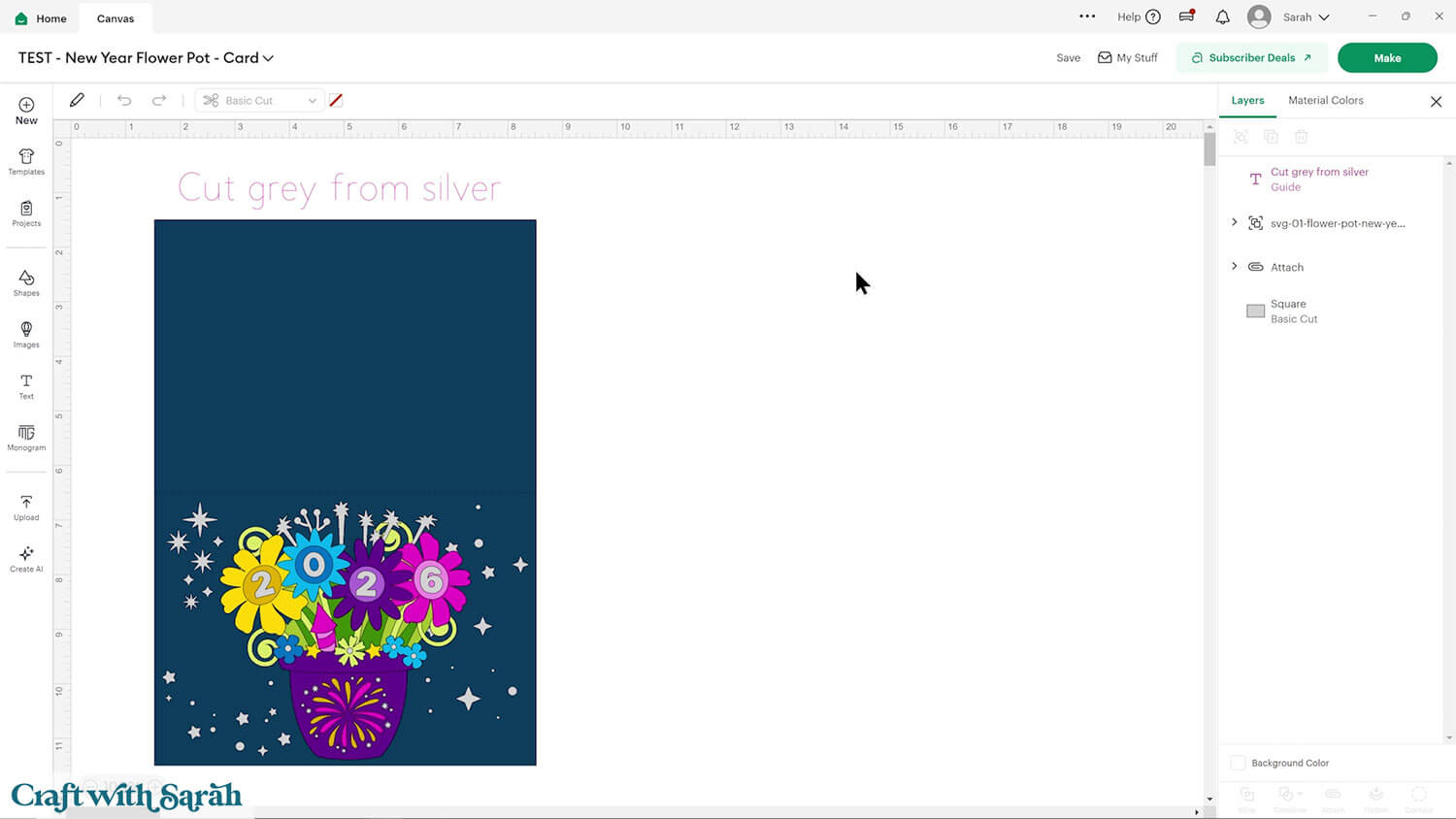Expand the svg-01-flower-pot layer group

pos(1234,222)
